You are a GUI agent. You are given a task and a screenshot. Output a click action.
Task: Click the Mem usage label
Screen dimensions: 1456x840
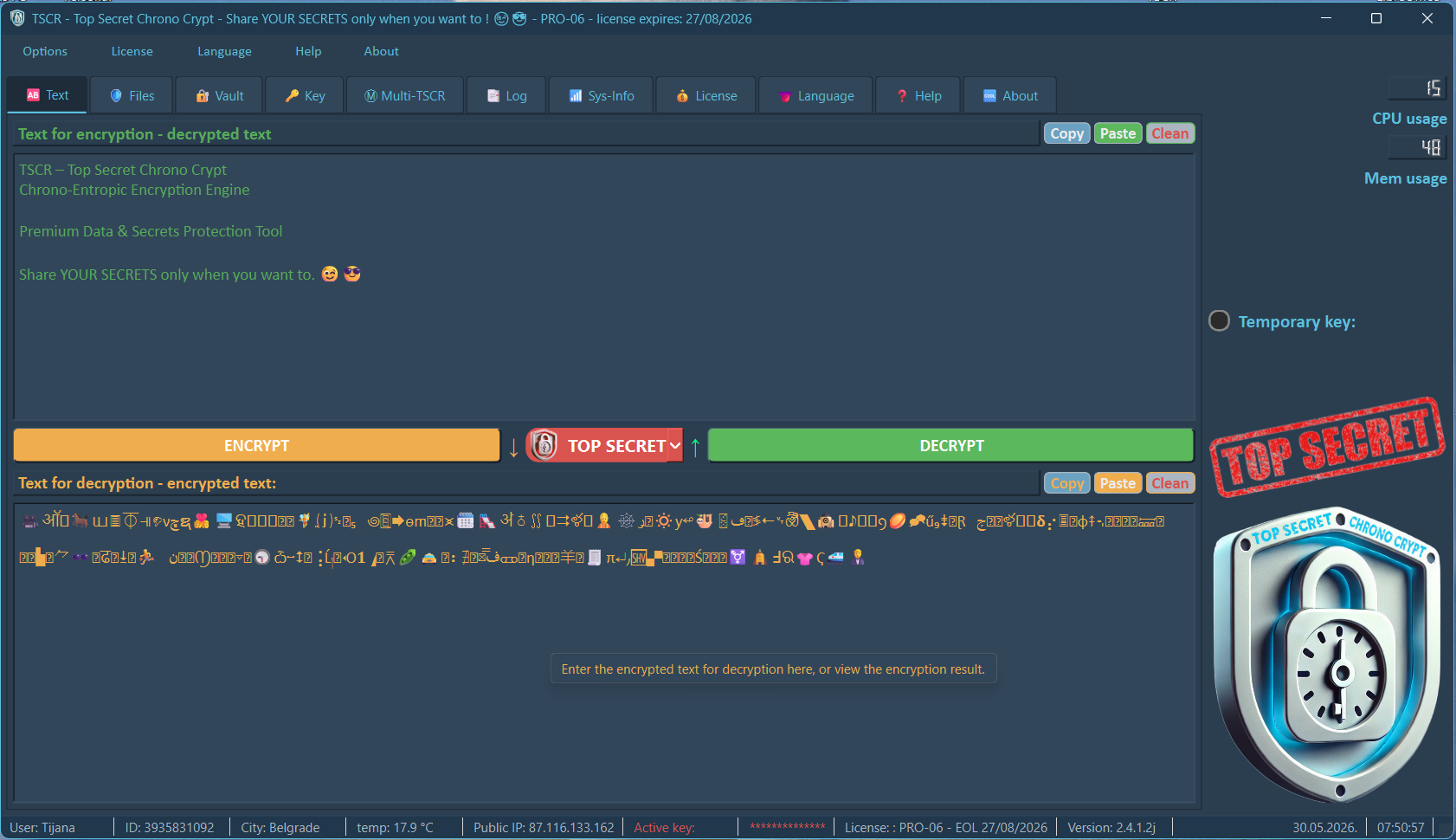click(1405, 178)
